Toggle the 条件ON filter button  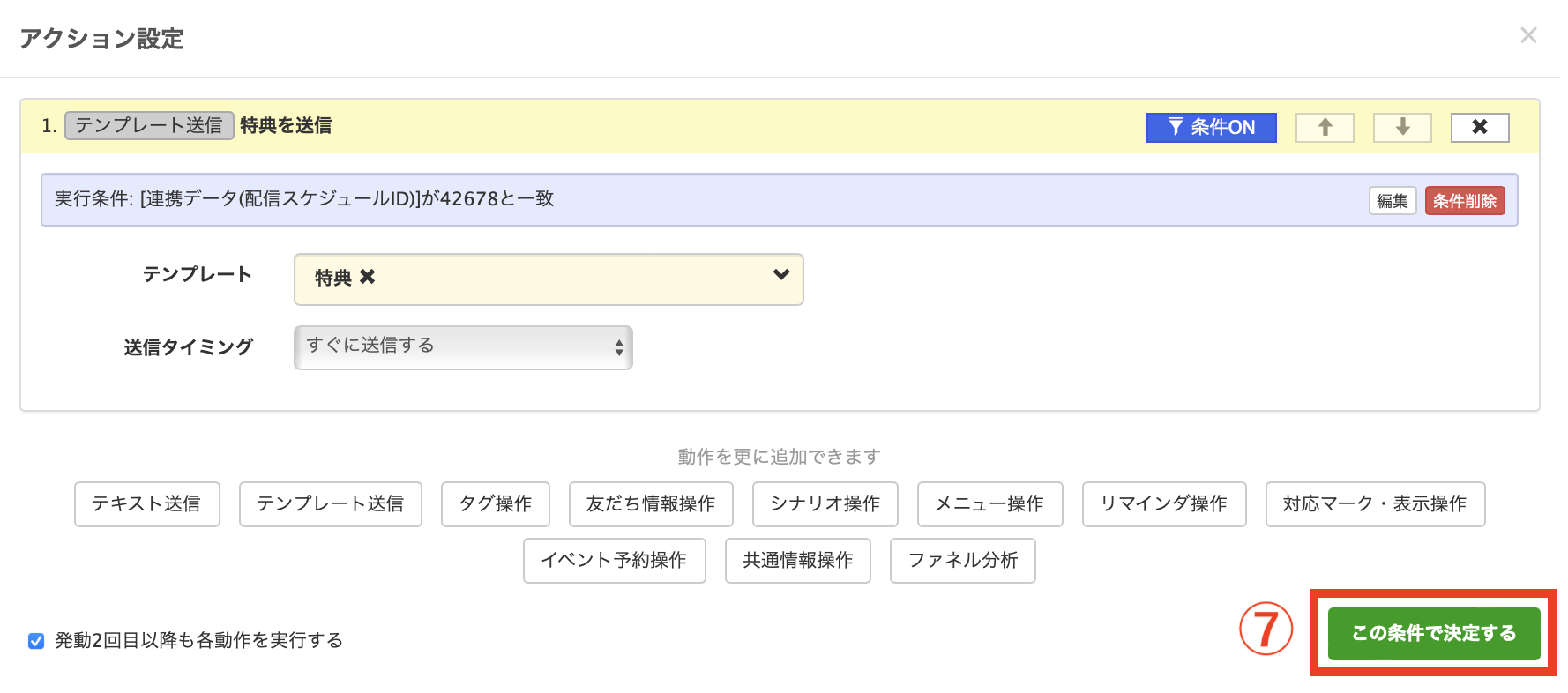pos(1211,127)
